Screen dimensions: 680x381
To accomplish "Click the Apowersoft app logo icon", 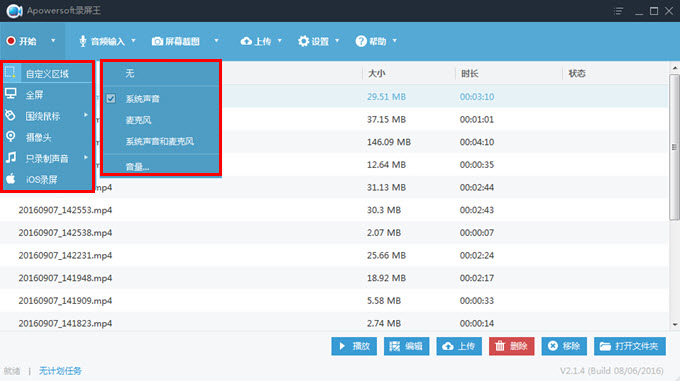I will point(14,11).
